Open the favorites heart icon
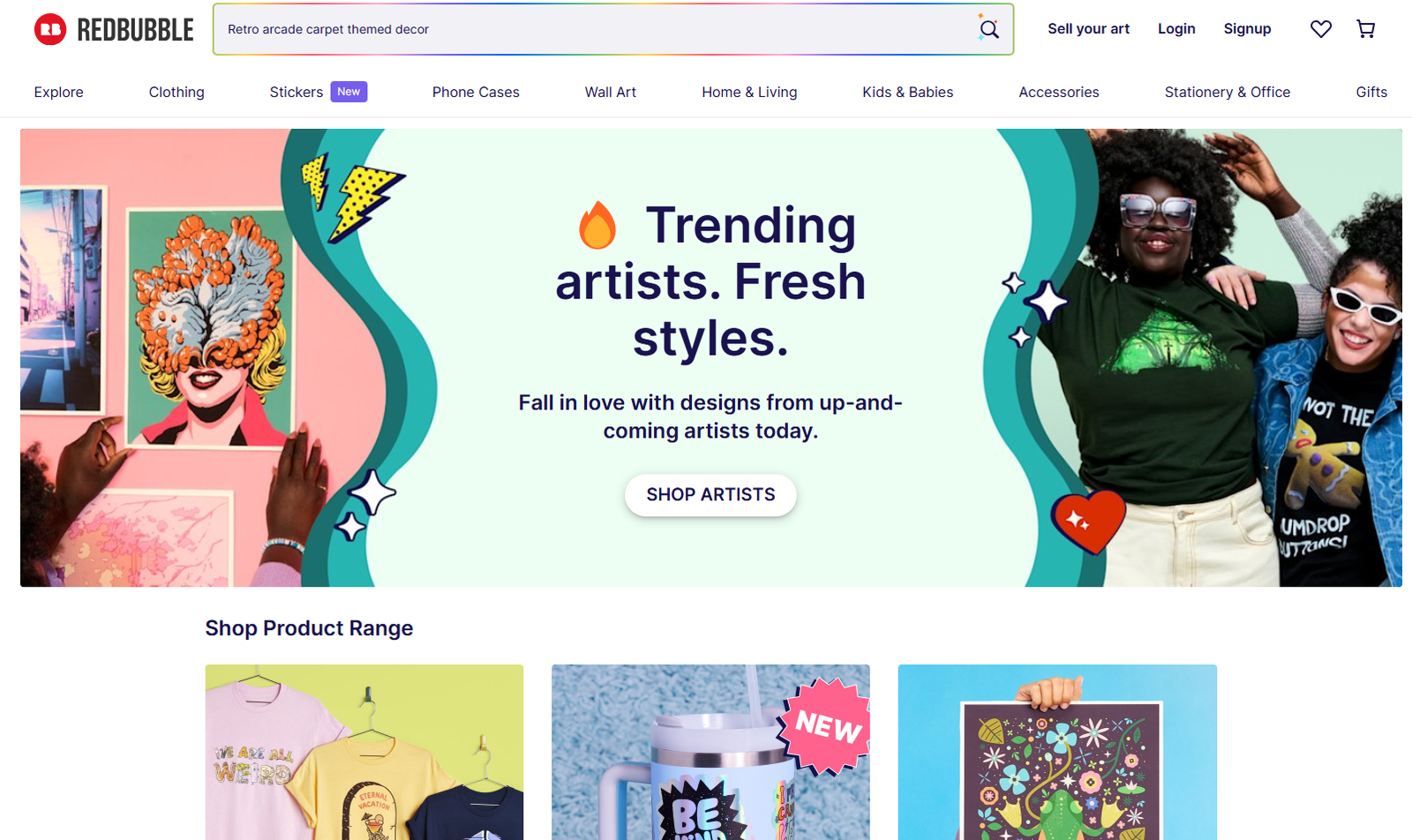The width and height of the screenshot is (1412, 840). (x=1320, y=29)
